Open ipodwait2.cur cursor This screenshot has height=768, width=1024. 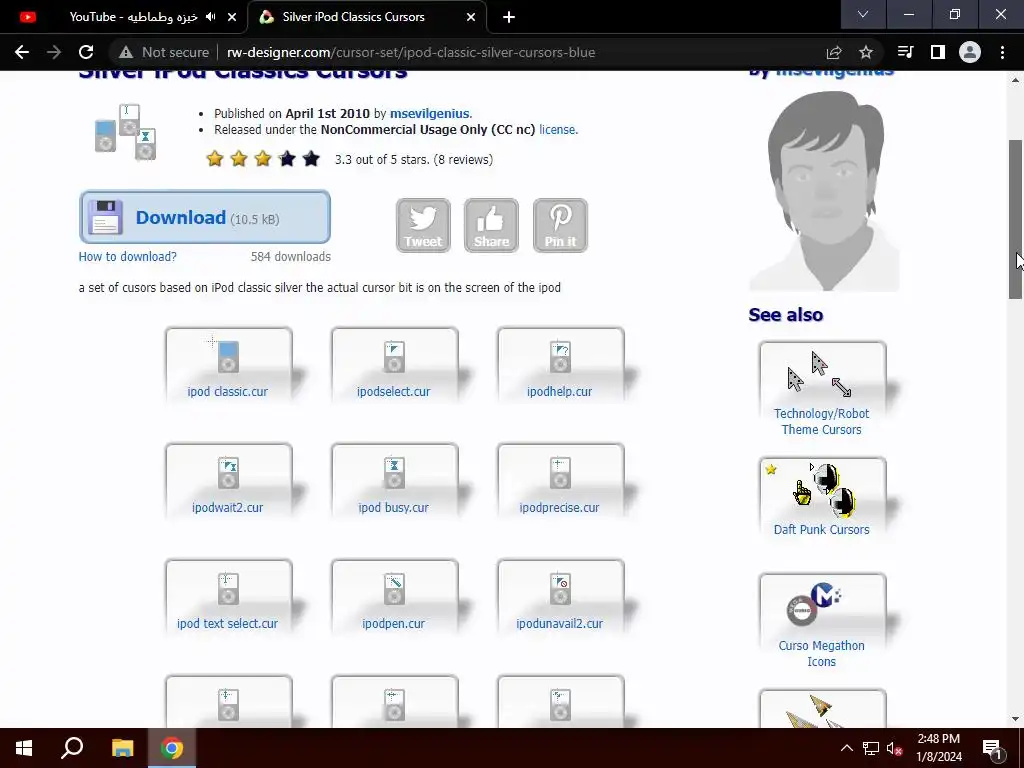click(x=229, y=481)
